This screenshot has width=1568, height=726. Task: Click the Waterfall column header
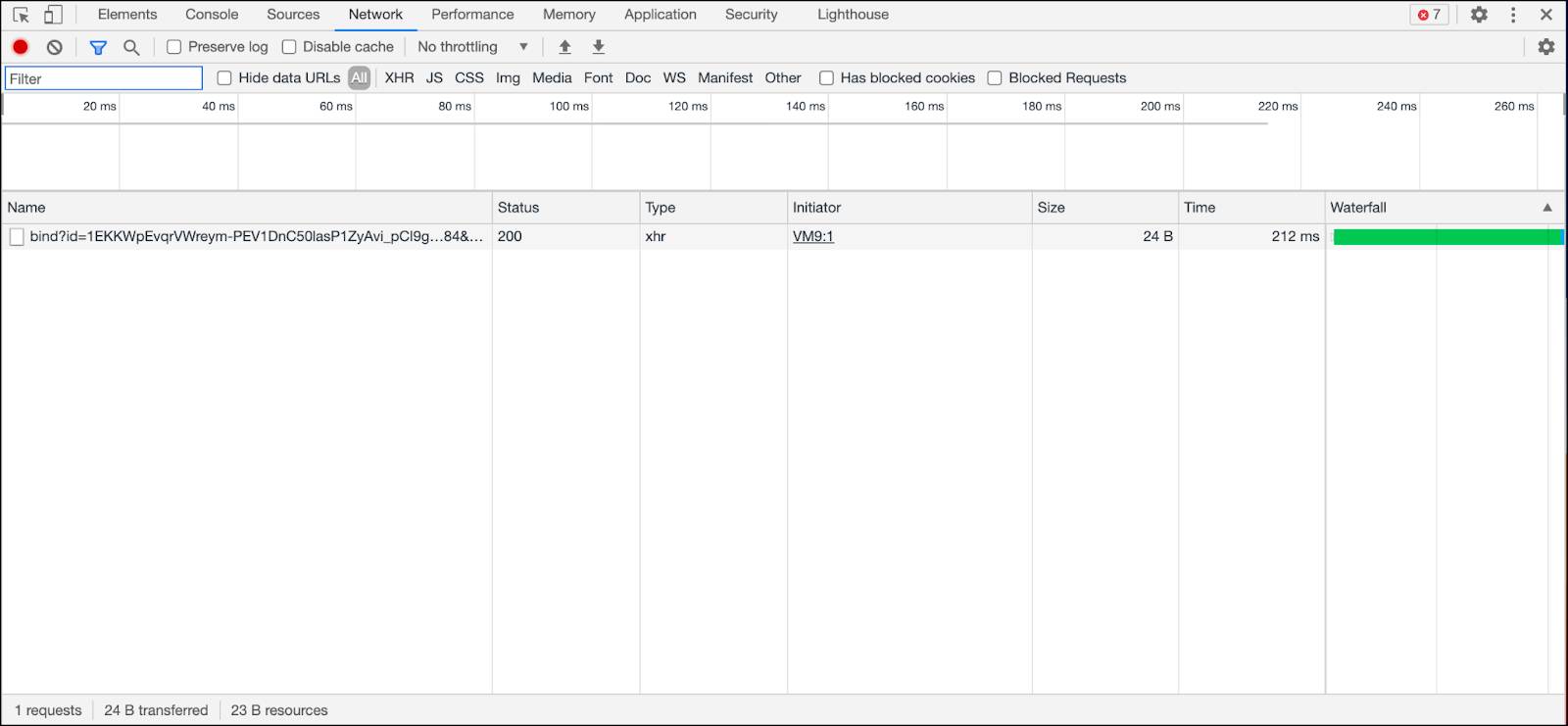1445,208
